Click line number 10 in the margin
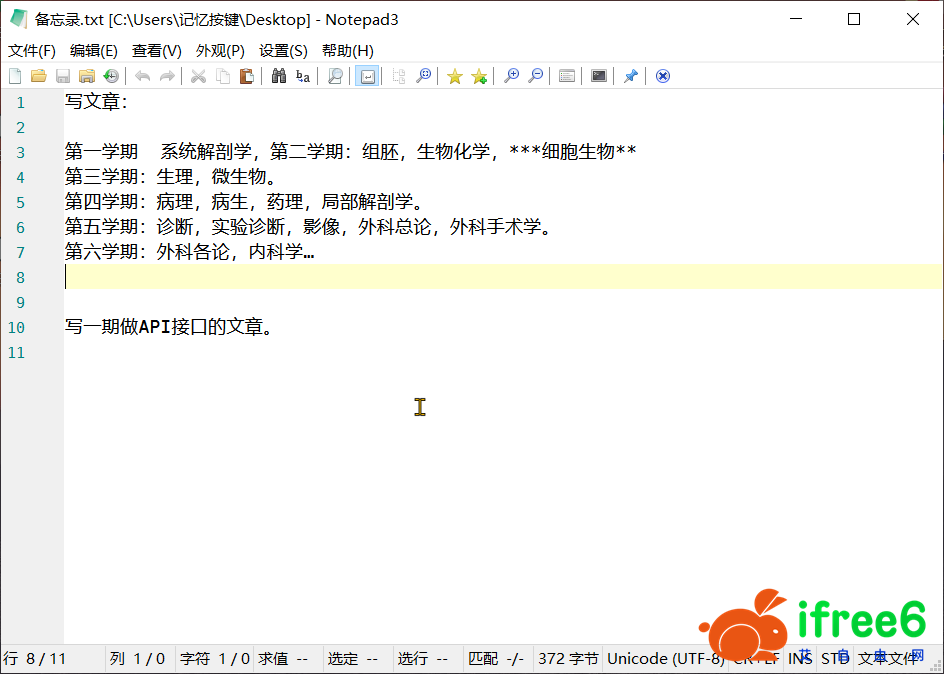944x674 pixels. 16,327
